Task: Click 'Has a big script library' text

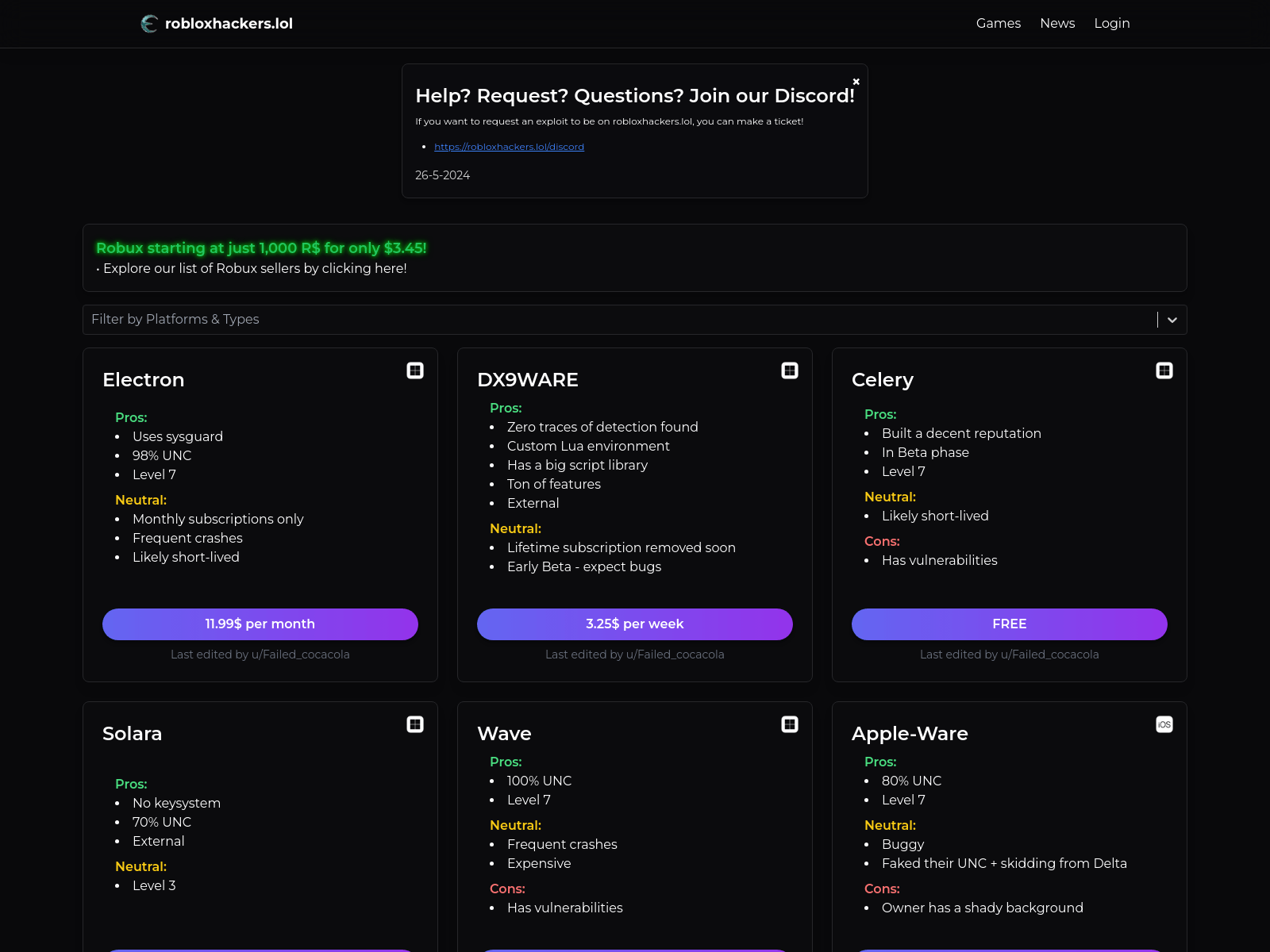Action: (577, 465)
